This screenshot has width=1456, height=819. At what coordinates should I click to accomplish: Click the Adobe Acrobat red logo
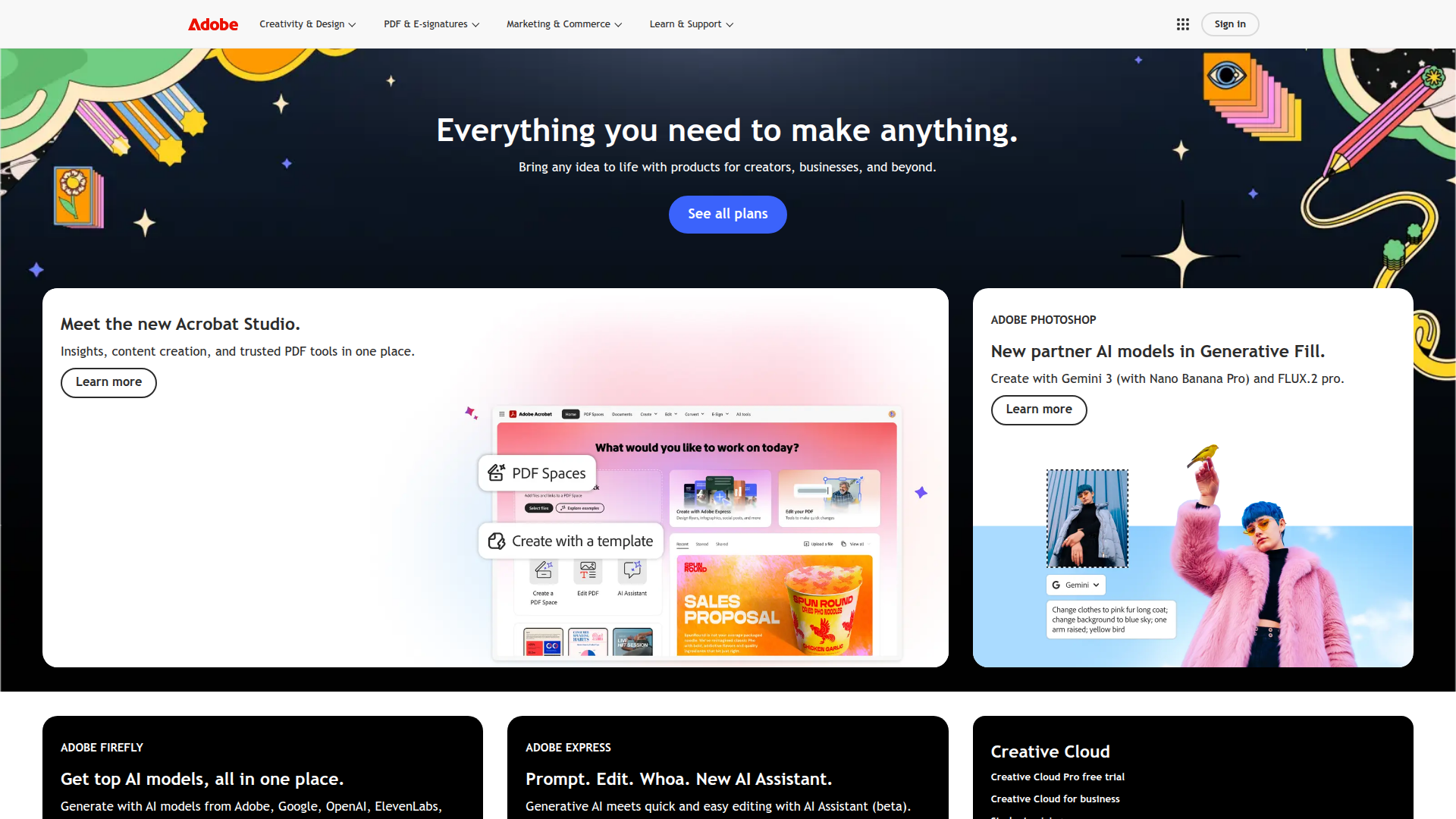513,414
